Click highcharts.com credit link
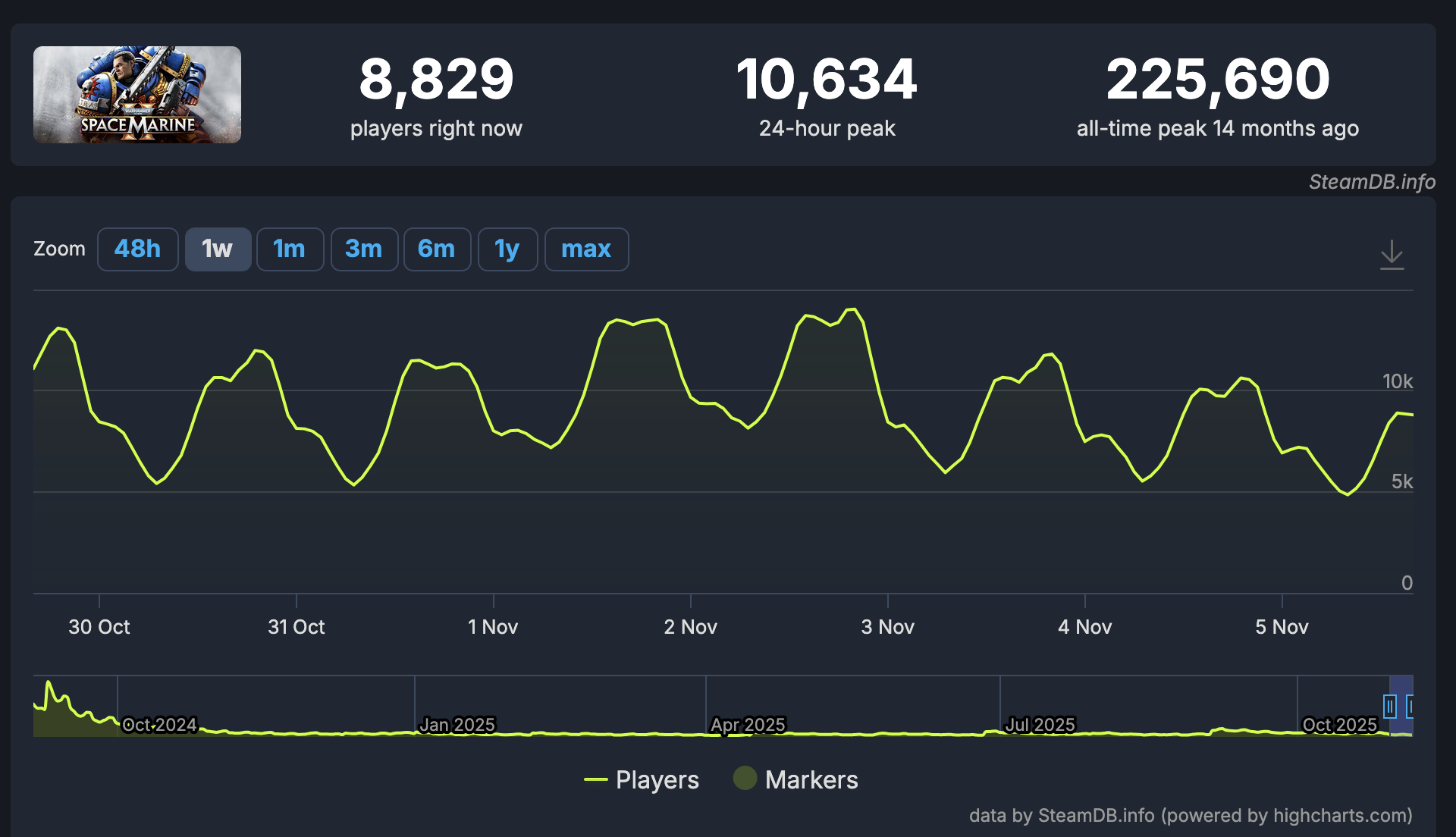The height and width of the screenshot is (837, 1456). coord(1341,816)
